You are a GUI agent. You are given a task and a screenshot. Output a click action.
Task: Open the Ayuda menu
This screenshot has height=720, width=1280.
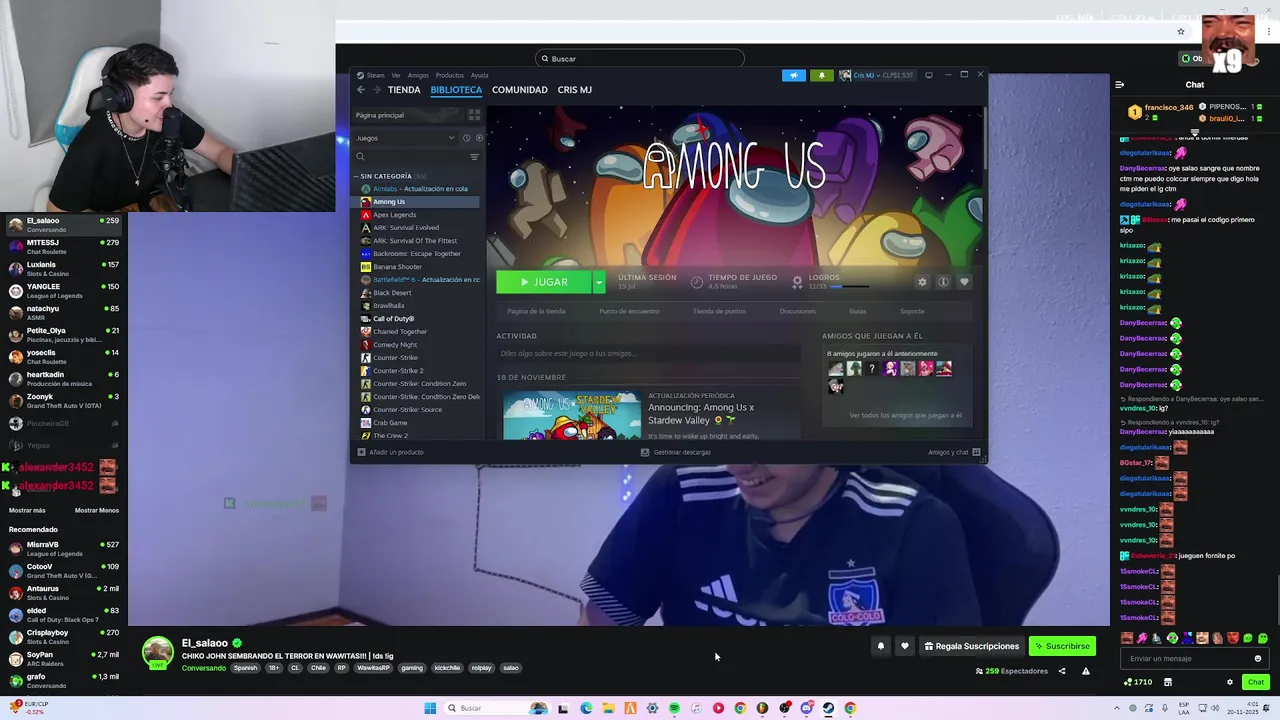480,75
